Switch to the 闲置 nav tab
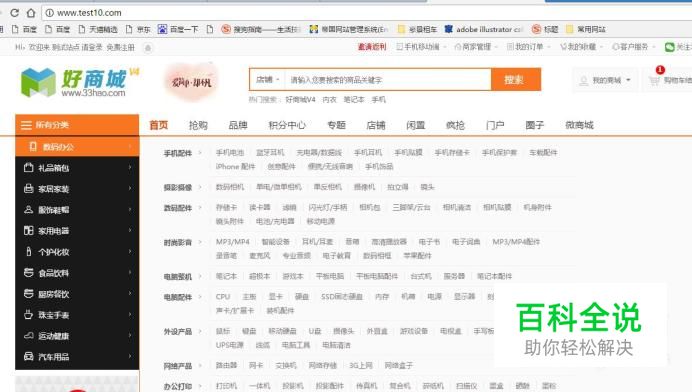Viewport: 692px width, 392px height. (x=416, y=125)
